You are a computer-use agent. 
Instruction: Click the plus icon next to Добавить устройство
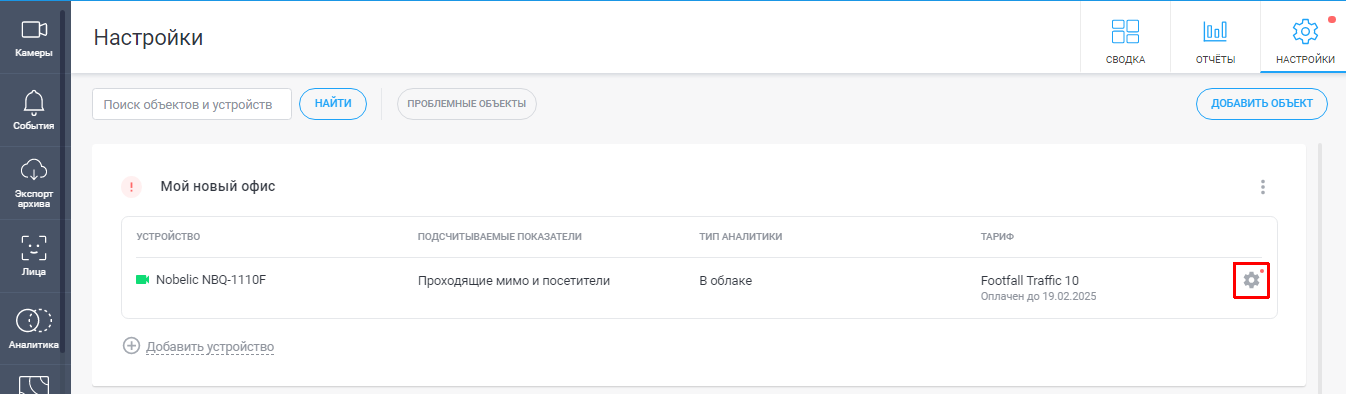click(131, 346)
